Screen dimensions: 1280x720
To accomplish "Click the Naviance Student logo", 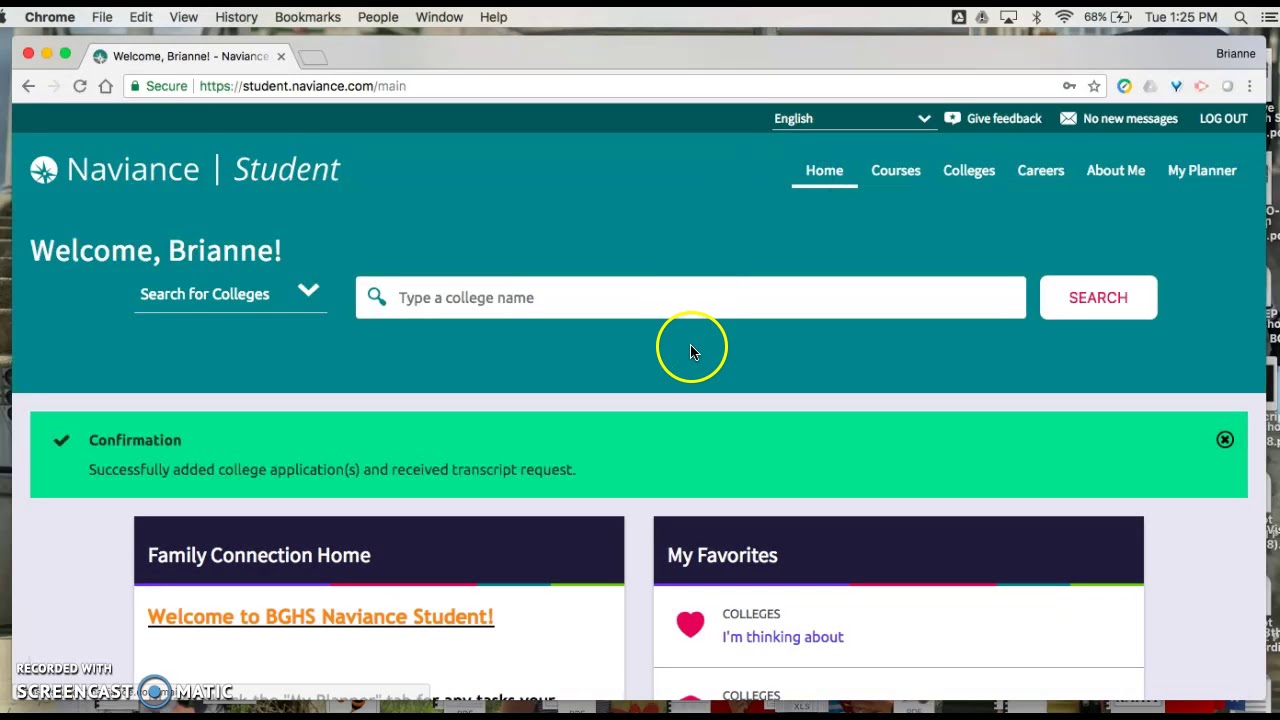I will click(x=185, y=170).
